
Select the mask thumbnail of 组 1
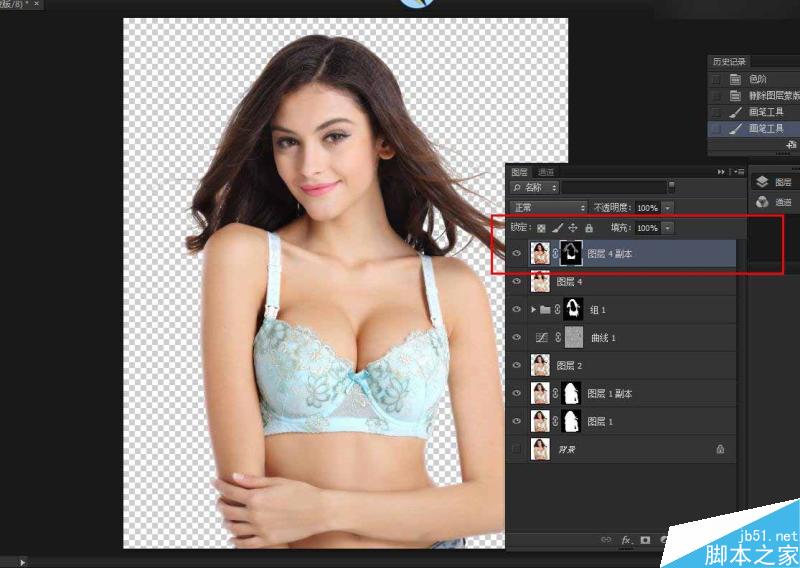[x=573, y=310]
